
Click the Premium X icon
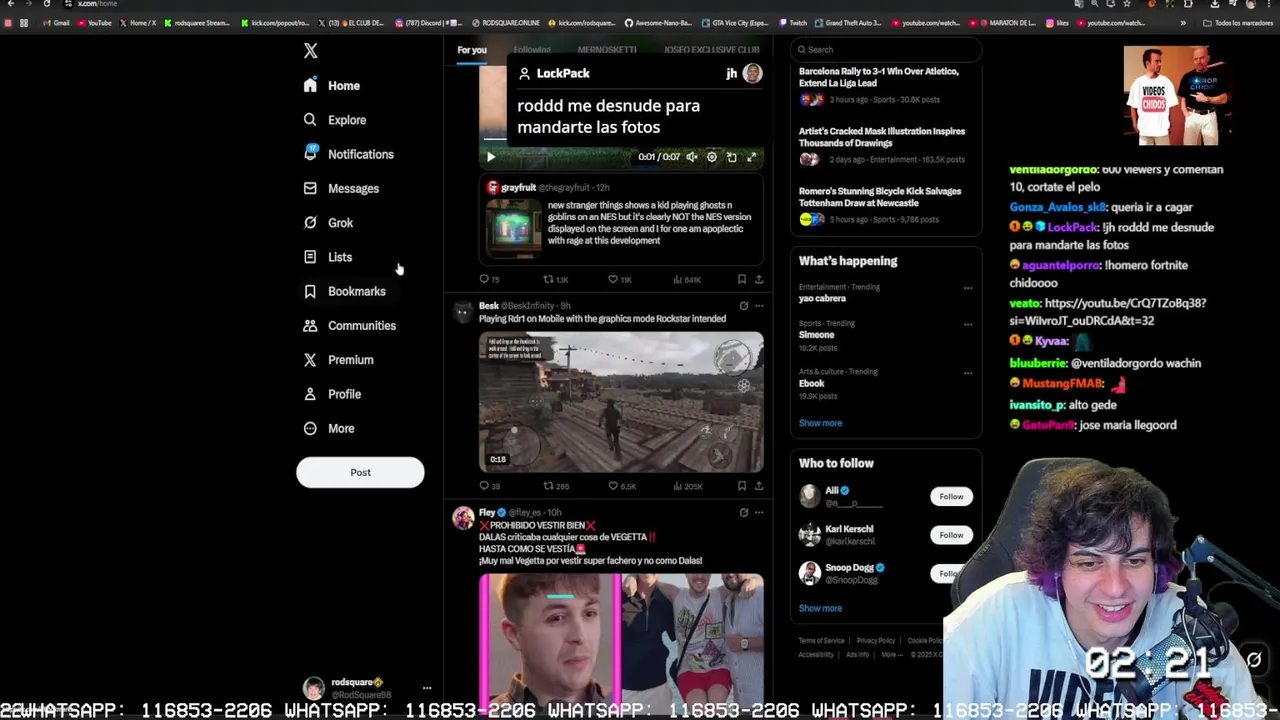tap(310, 360)
